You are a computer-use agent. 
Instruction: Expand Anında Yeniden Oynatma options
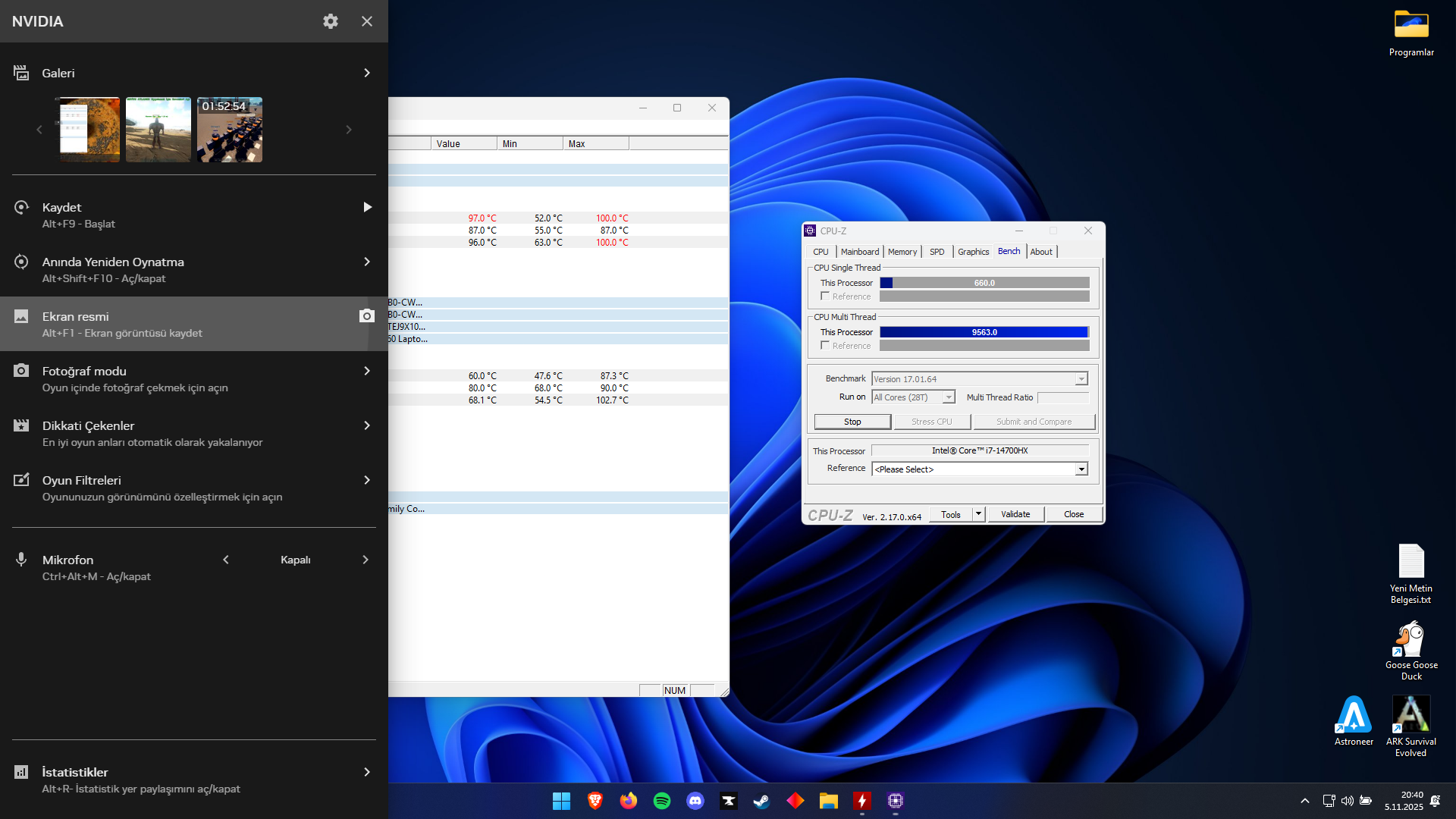coord(367,262)
